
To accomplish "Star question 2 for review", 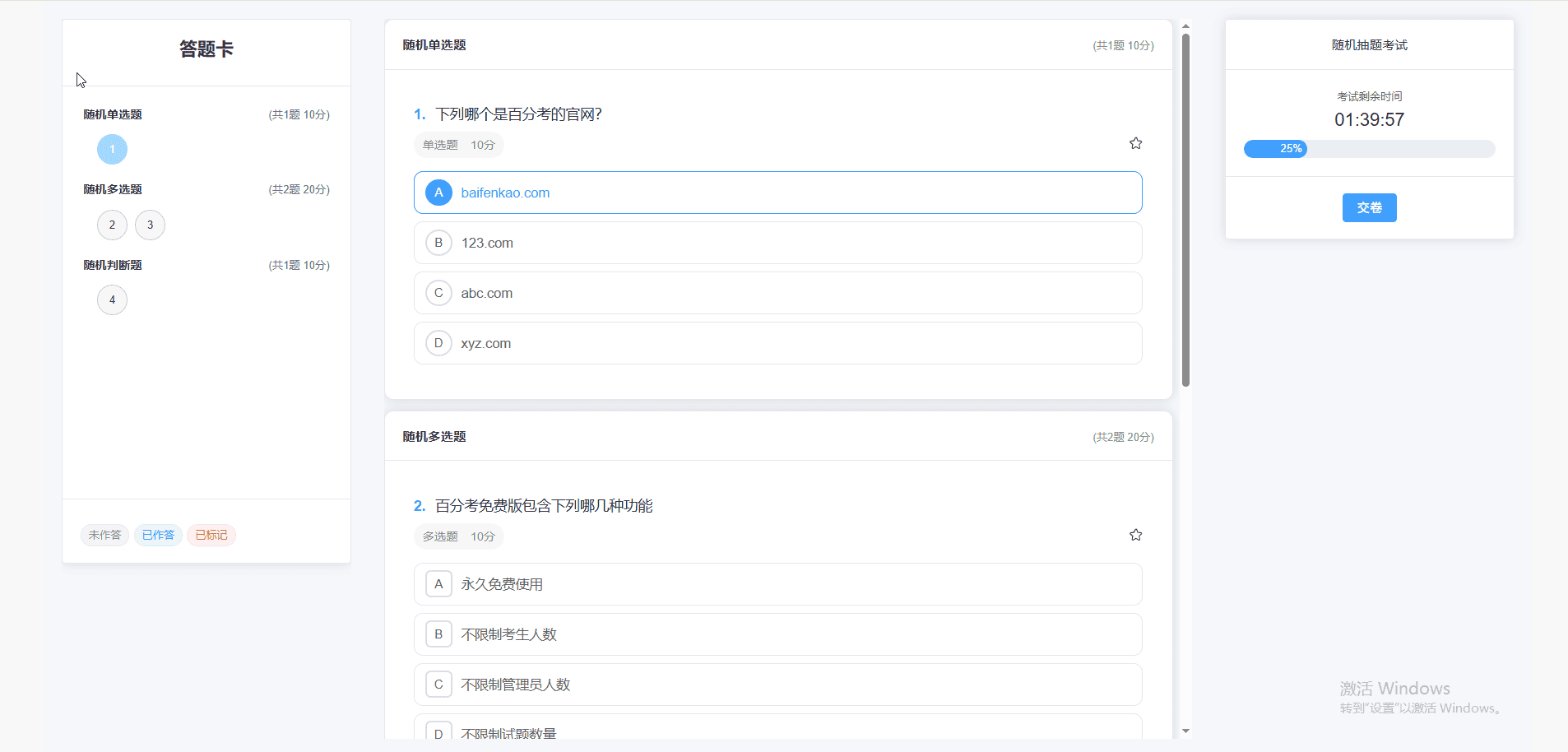I will (1136, 534).
